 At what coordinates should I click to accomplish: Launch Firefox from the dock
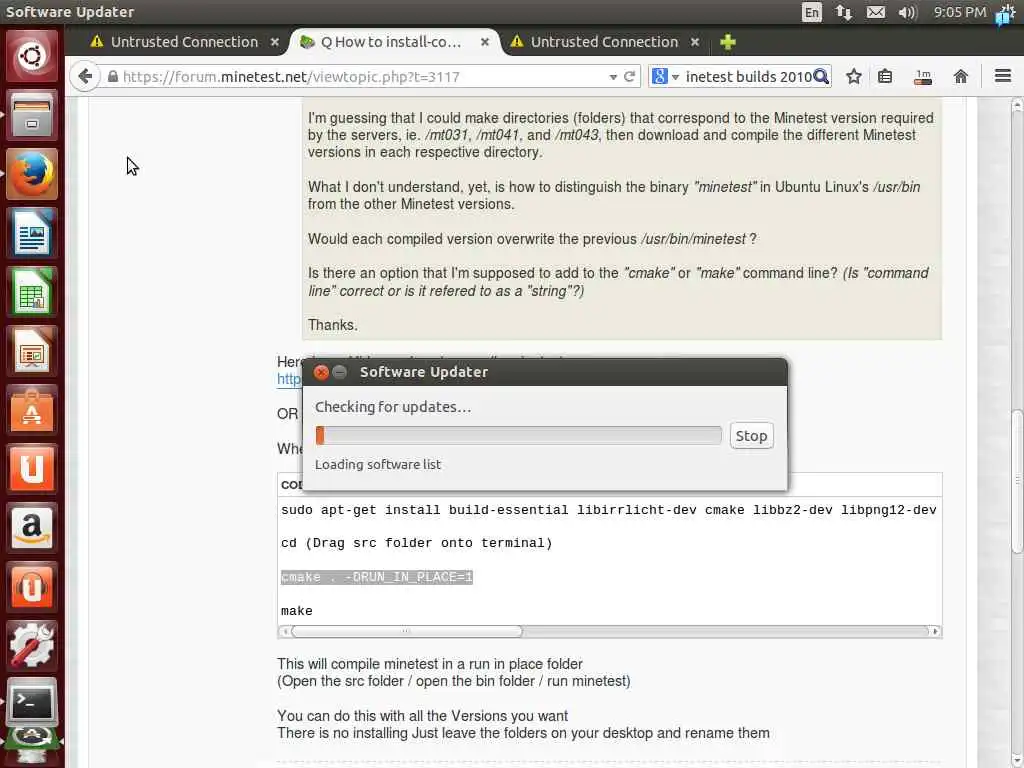tap(31, 174)
